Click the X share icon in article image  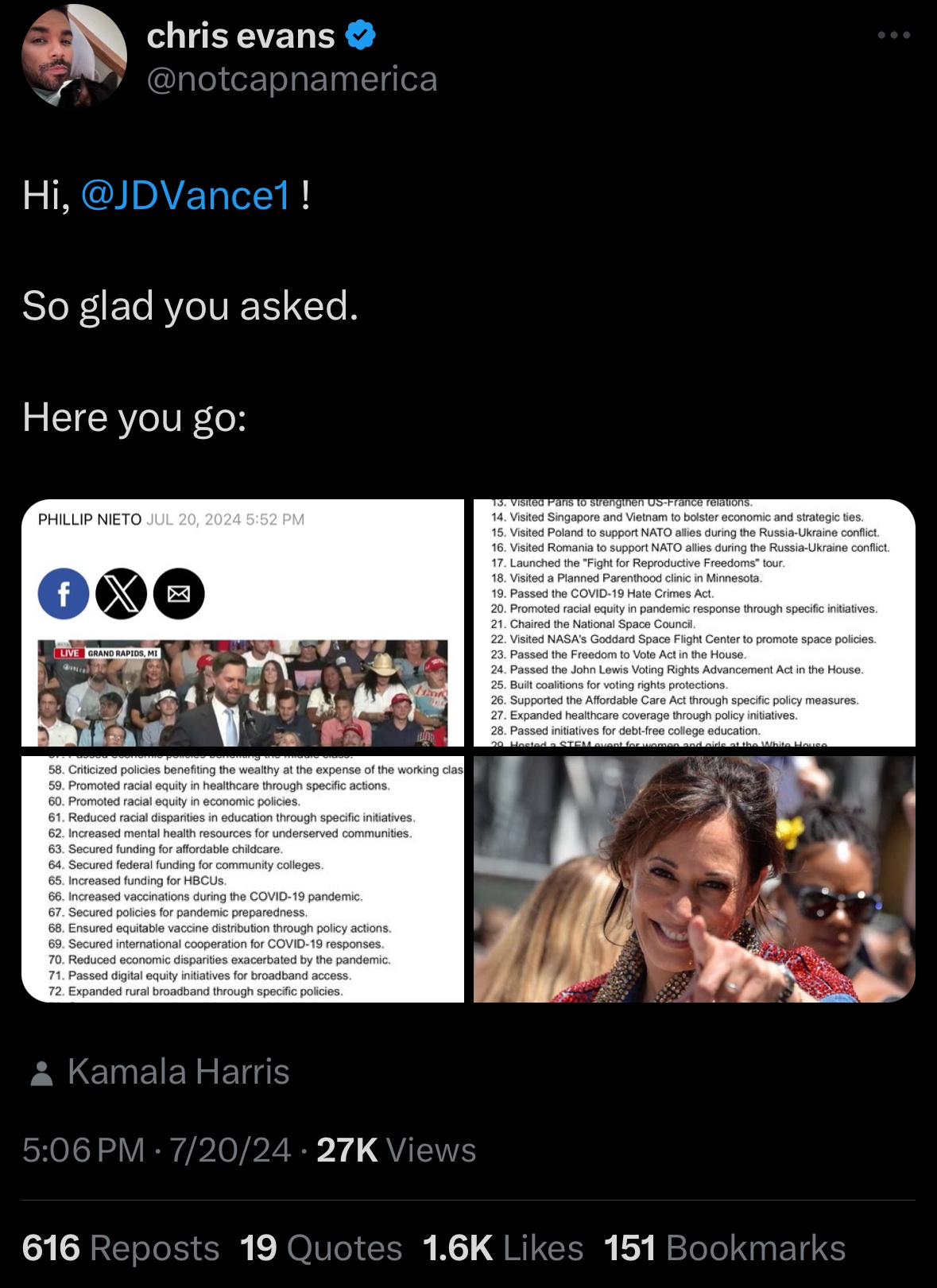121,594
